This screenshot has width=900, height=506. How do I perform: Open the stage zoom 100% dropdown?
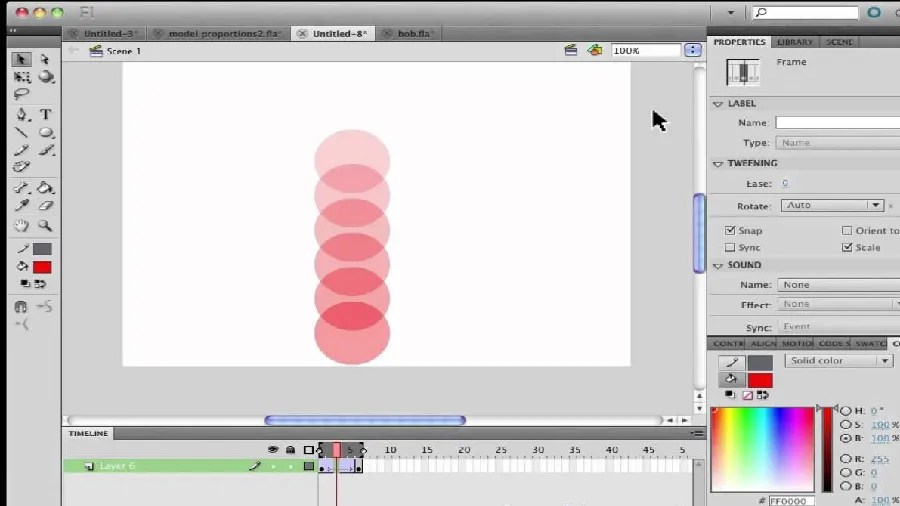pyautogui.click(x=693, y=50)
